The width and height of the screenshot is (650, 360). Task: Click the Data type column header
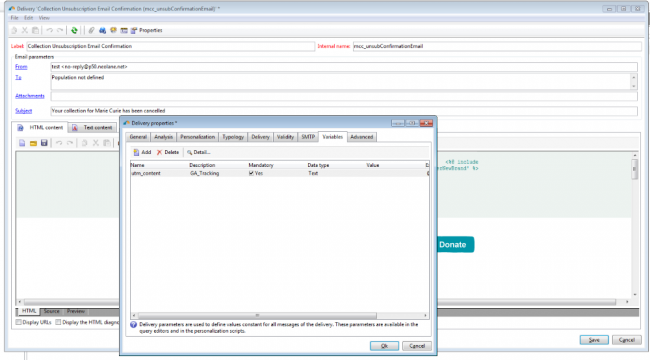point(318,165)
